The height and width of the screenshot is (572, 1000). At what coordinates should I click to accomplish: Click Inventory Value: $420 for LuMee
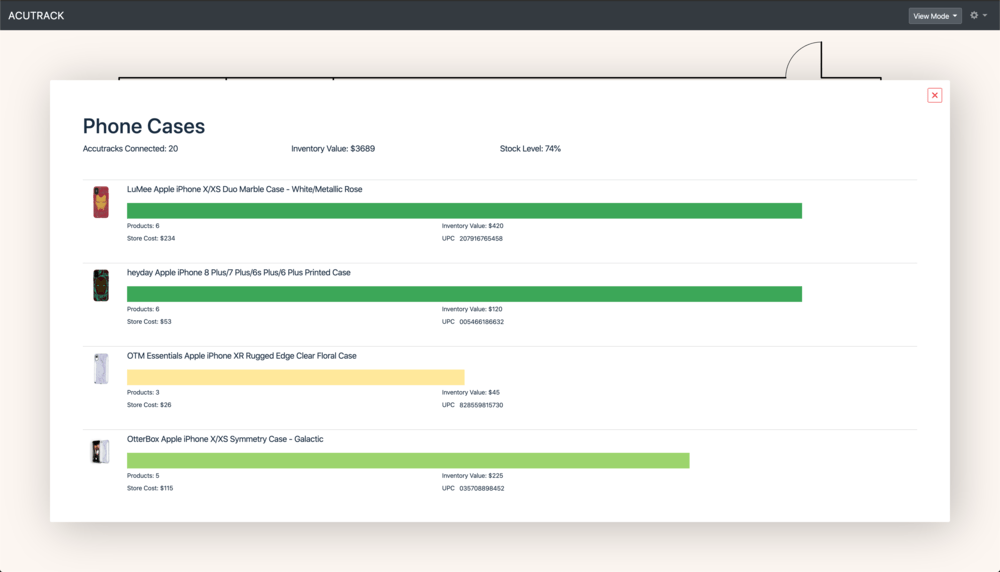click(x=473, y=226)
